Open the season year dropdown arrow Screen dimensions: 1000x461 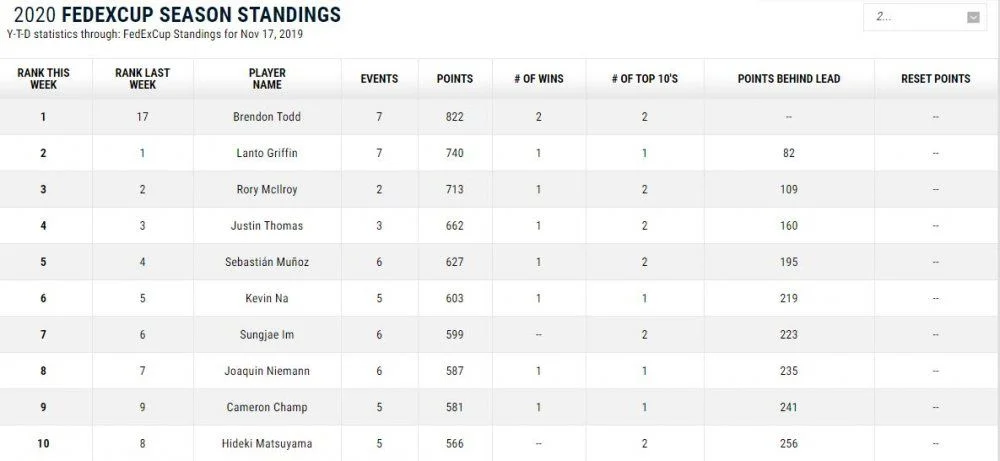pos(973,18)
